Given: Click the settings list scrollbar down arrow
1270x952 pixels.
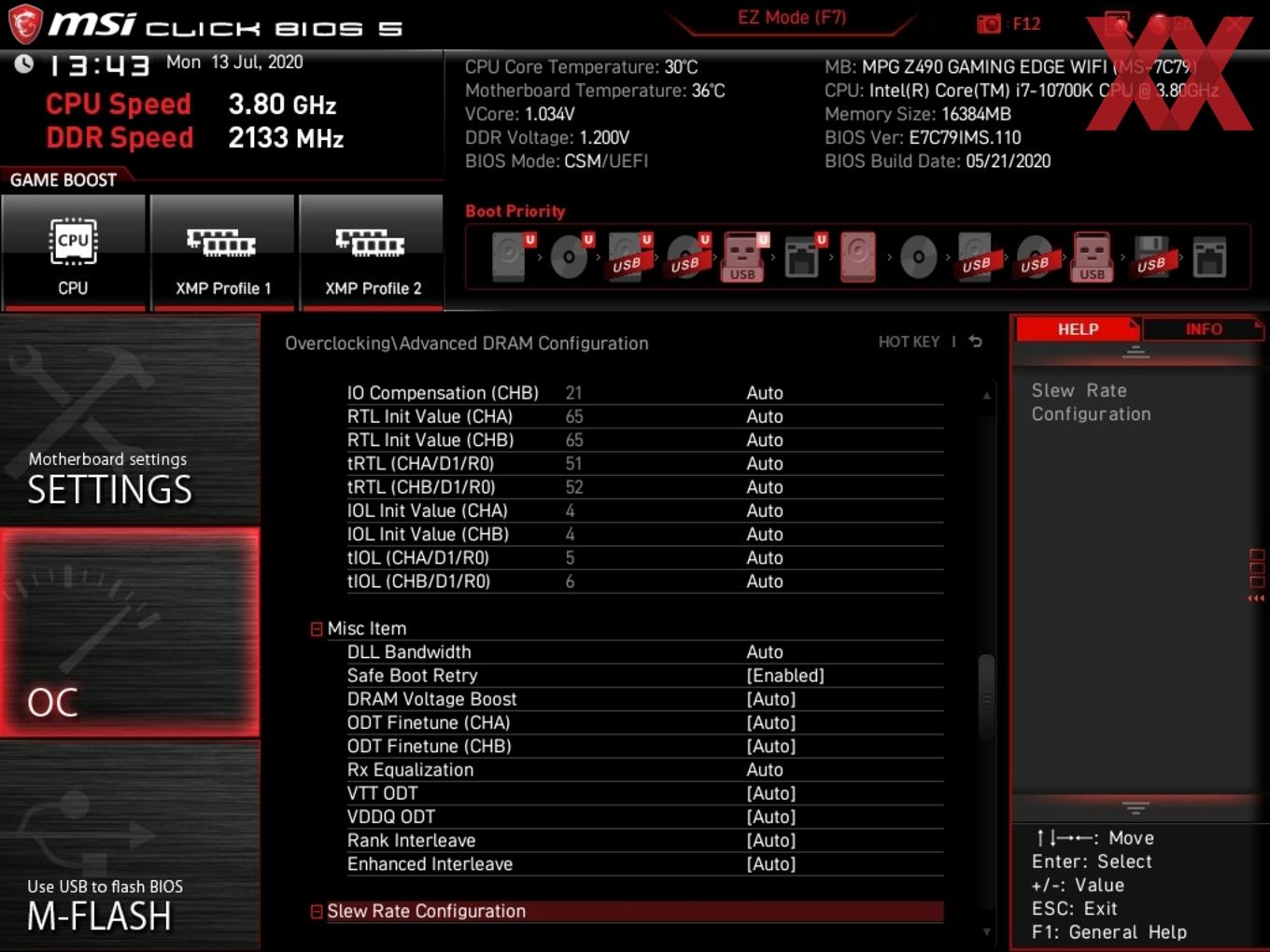Looking at the screenshot, I should click(x=986, y=931).
